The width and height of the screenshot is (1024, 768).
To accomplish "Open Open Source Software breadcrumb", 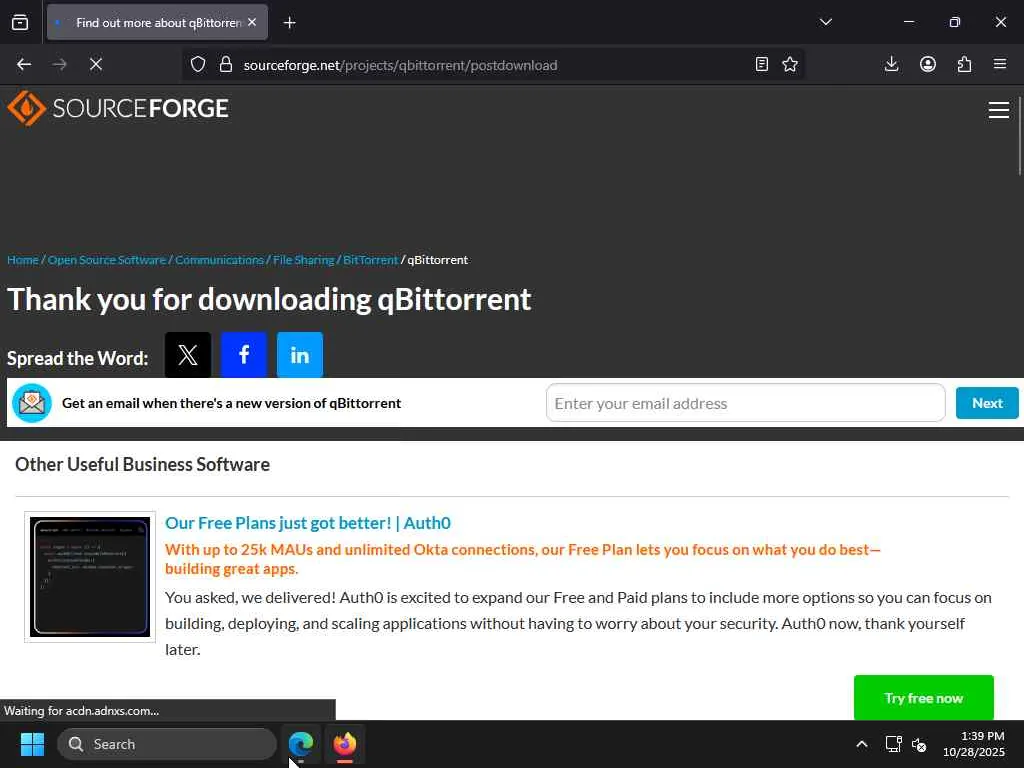I will pyautogui.click(x=107, y=260).
